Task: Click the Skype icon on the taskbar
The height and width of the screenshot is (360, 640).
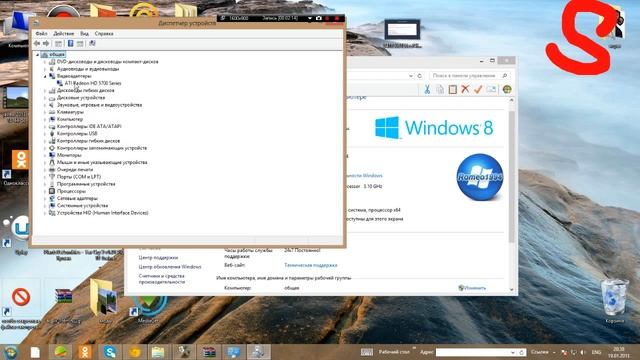Action: point(110,352)
